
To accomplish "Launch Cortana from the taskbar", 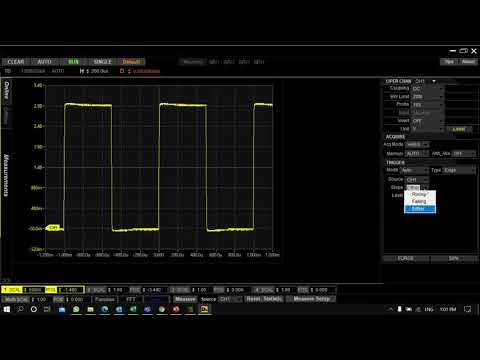I will 34,309.
